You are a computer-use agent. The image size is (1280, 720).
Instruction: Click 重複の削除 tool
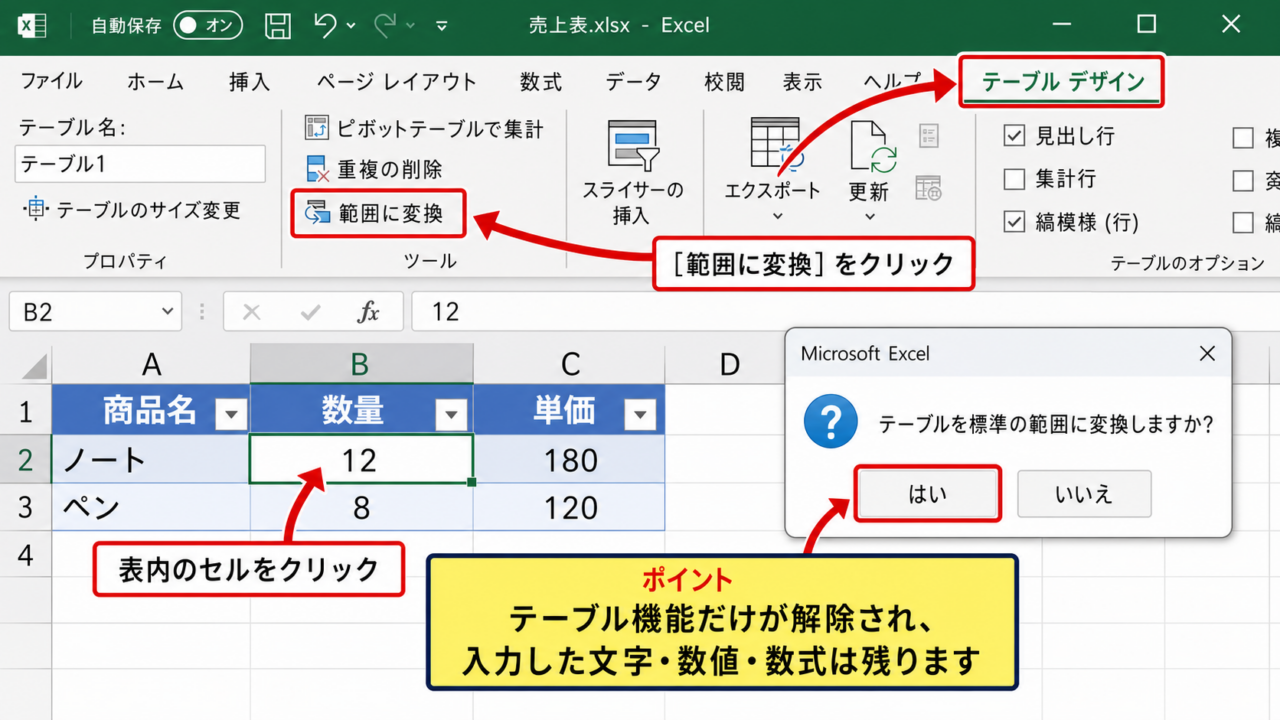point(374,170)
